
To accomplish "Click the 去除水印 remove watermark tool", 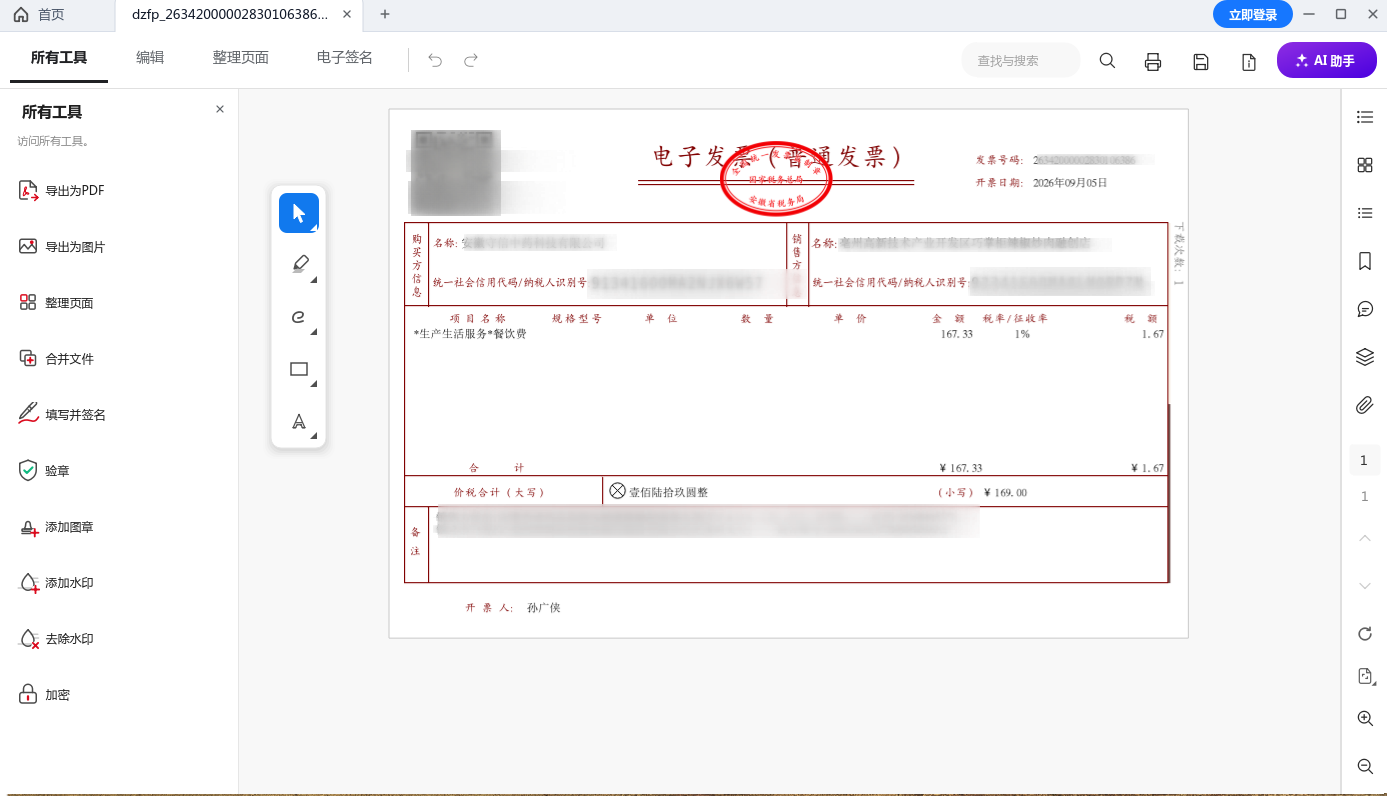I will [57, 639].
